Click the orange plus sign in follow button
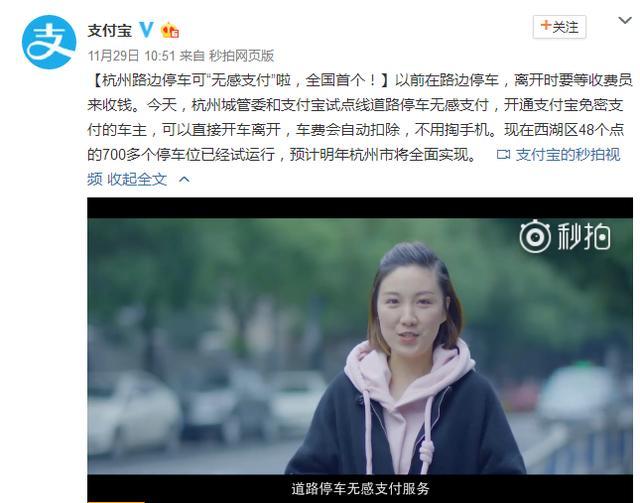The height and width of the screenshot is (503, 640). point(545,25)
